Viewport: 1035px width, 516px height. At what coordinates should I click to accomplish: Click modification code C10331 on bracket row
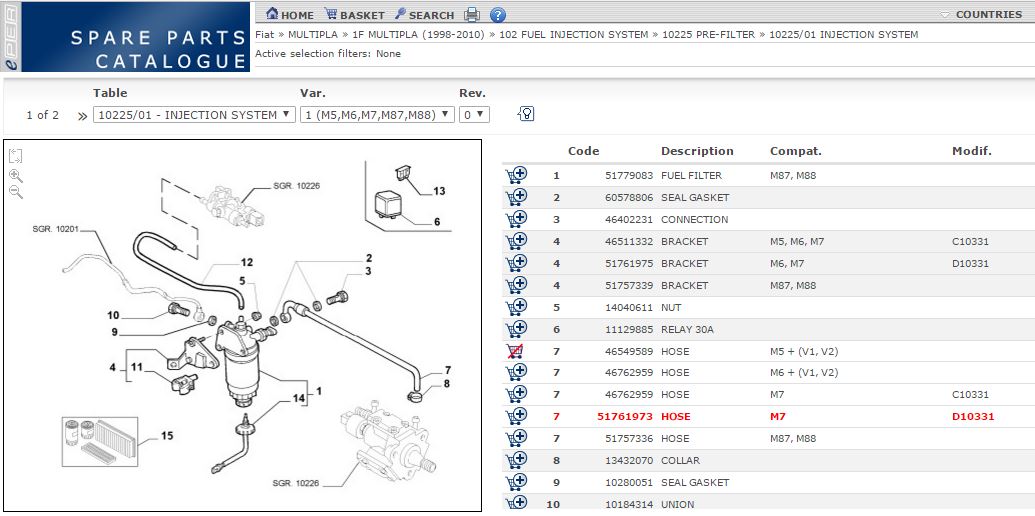pyautogui.click(x=970, y=242)
